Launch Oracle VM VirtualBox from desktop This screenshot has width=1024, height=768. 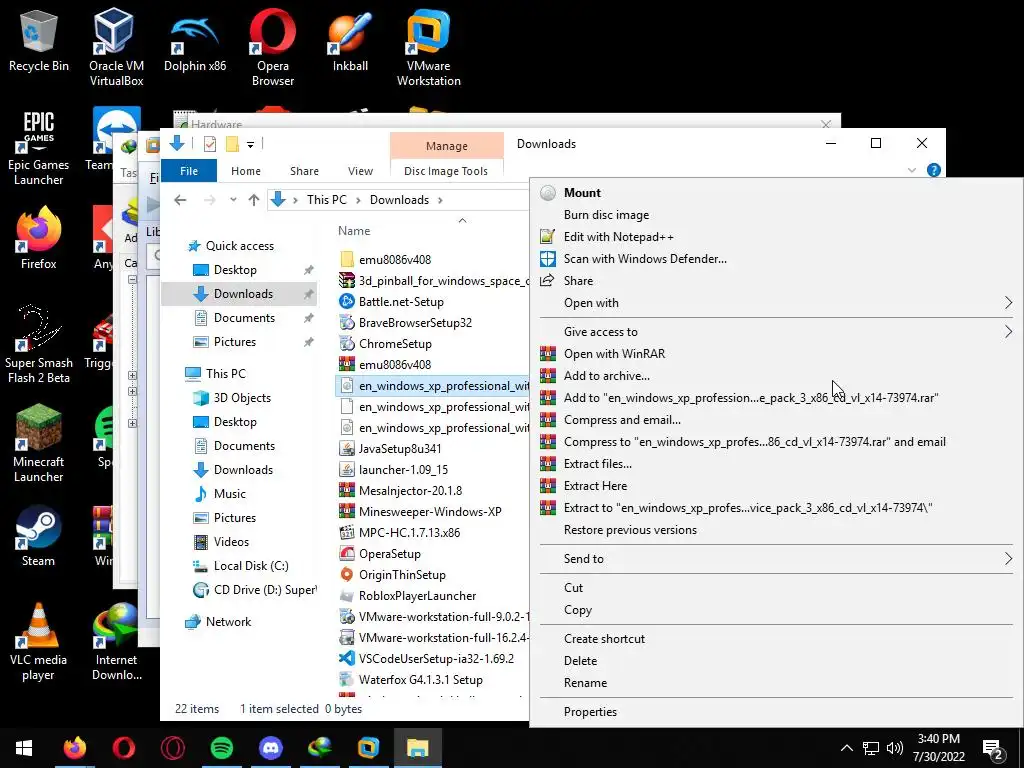point(116,47)
